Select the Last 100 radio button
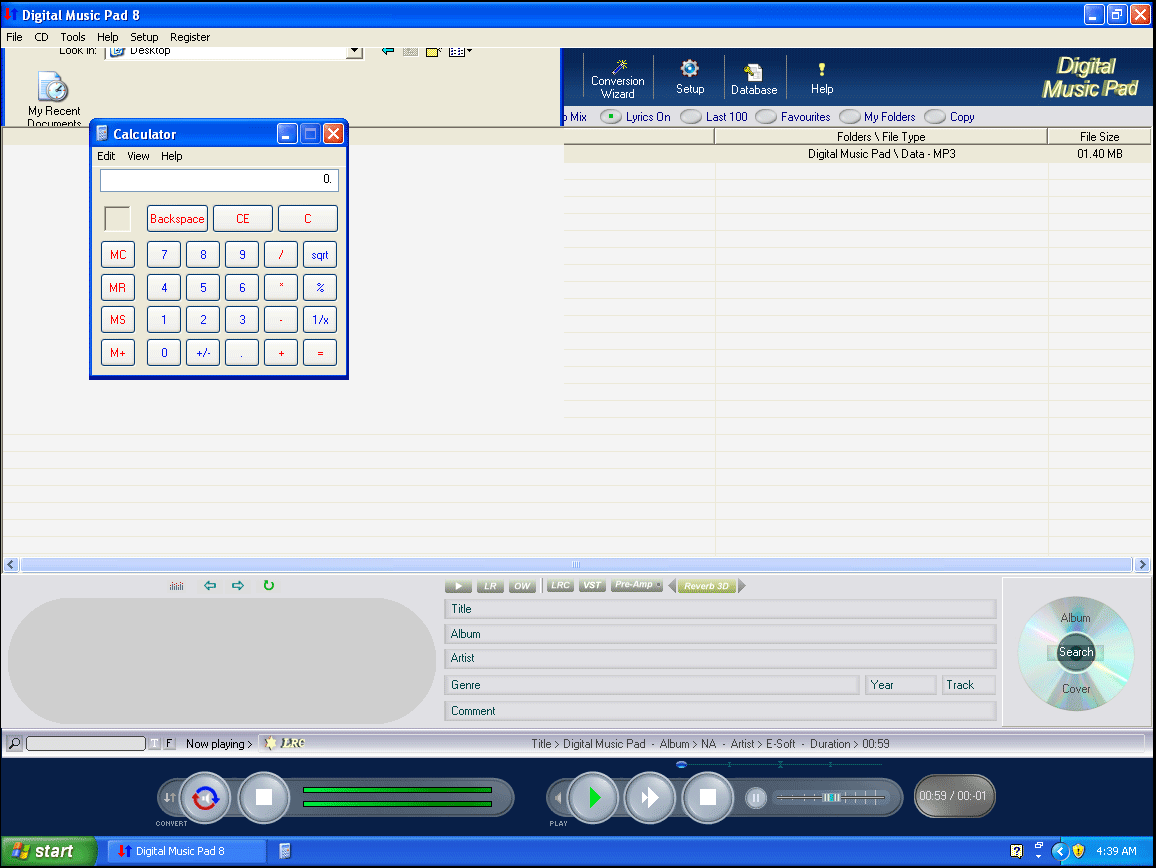Screen dimensions: 1156x868 click(x=691, y=117)
